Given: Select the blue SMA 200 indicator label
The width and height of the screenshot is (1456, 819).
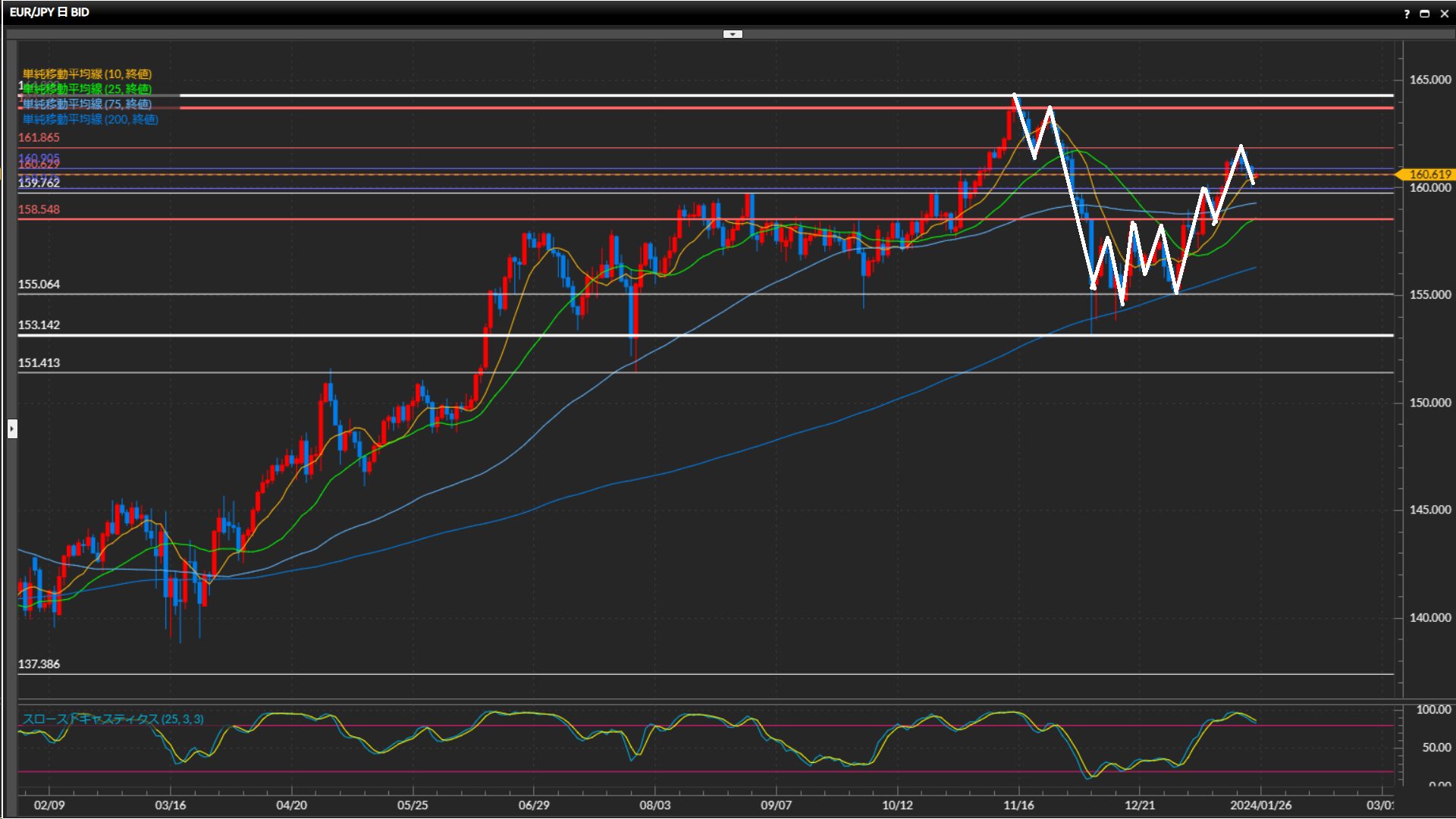Looking at the screenshot, I should 90,119.
